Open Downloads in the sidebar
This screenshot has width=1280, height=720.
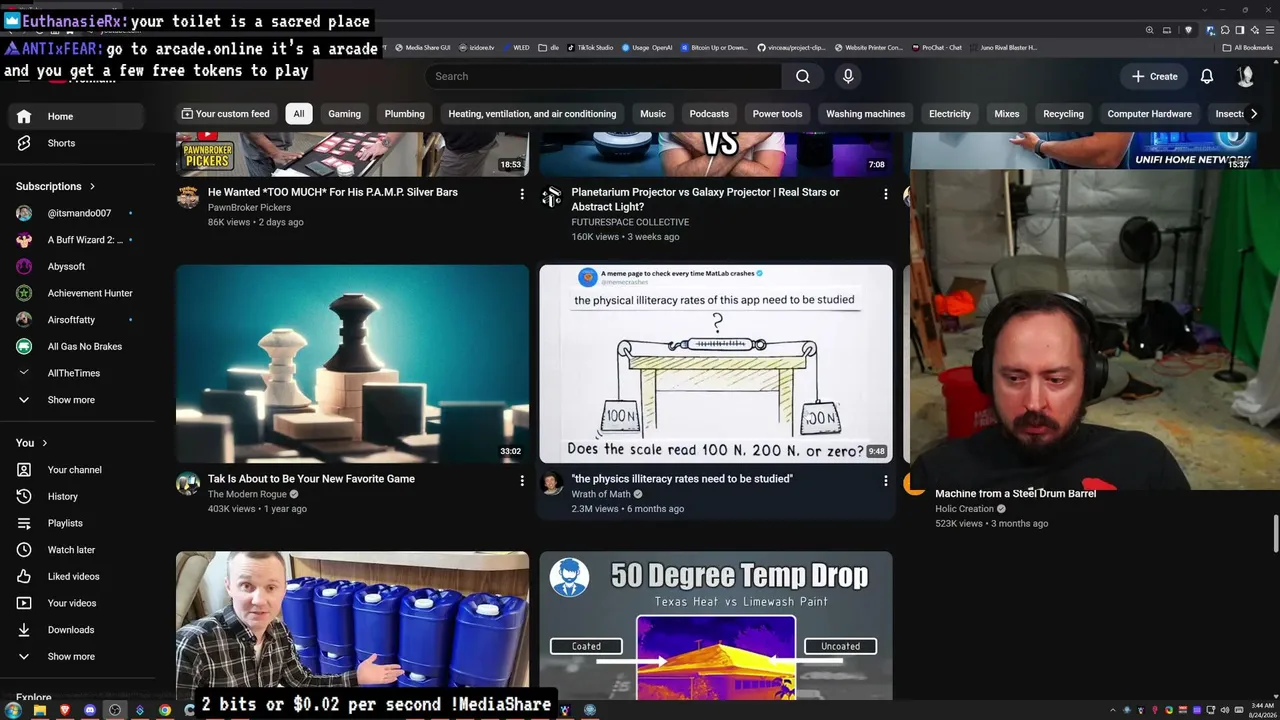coord(78,630)
